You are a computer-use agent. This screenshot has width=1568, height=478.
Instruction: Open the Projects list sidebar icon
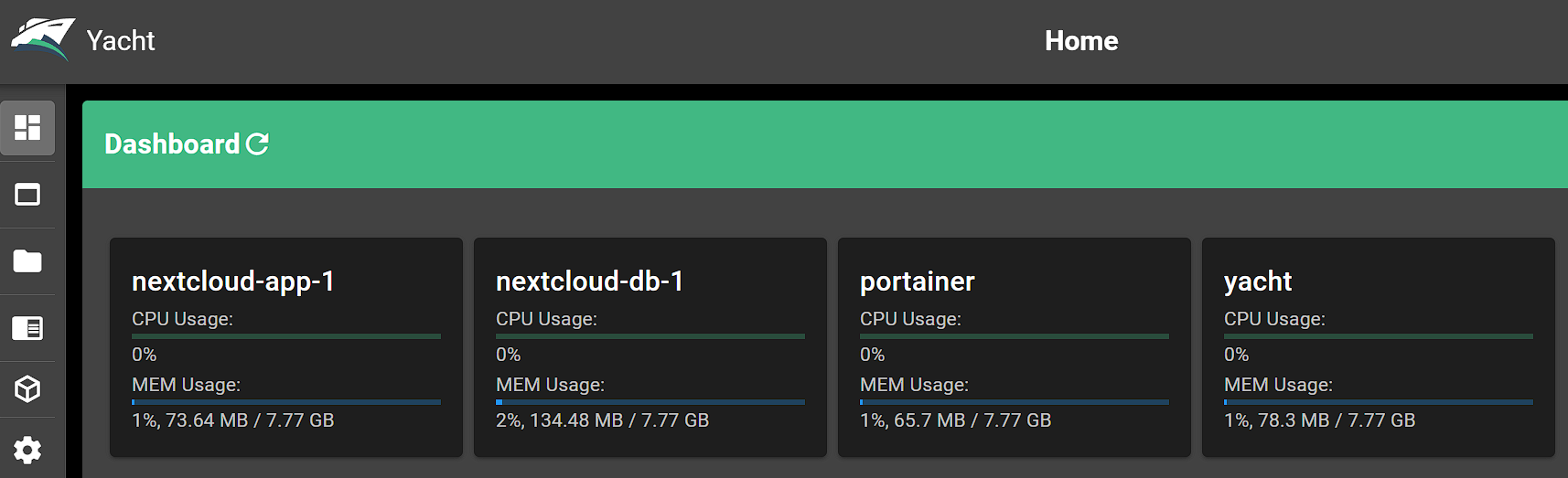coord(27,328)
